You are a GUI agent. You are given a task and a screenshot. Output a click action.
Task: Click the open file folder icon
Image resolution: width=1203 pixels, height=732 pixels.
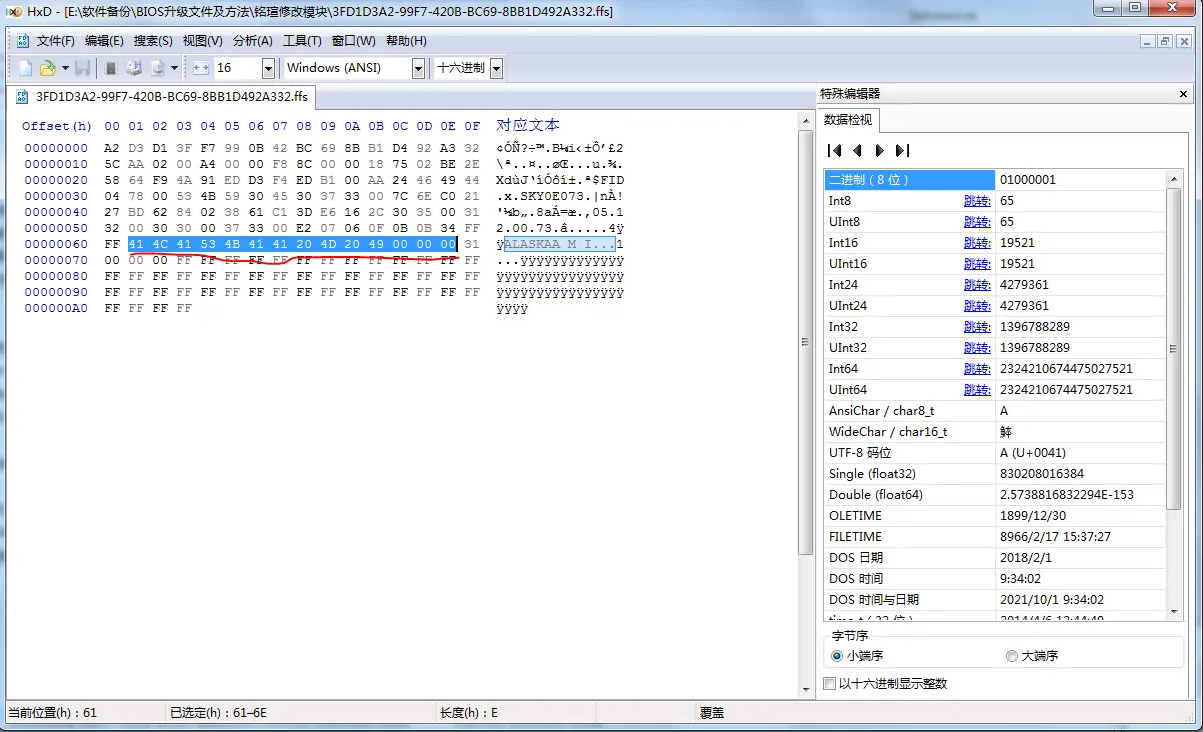[x=47, y=68]
